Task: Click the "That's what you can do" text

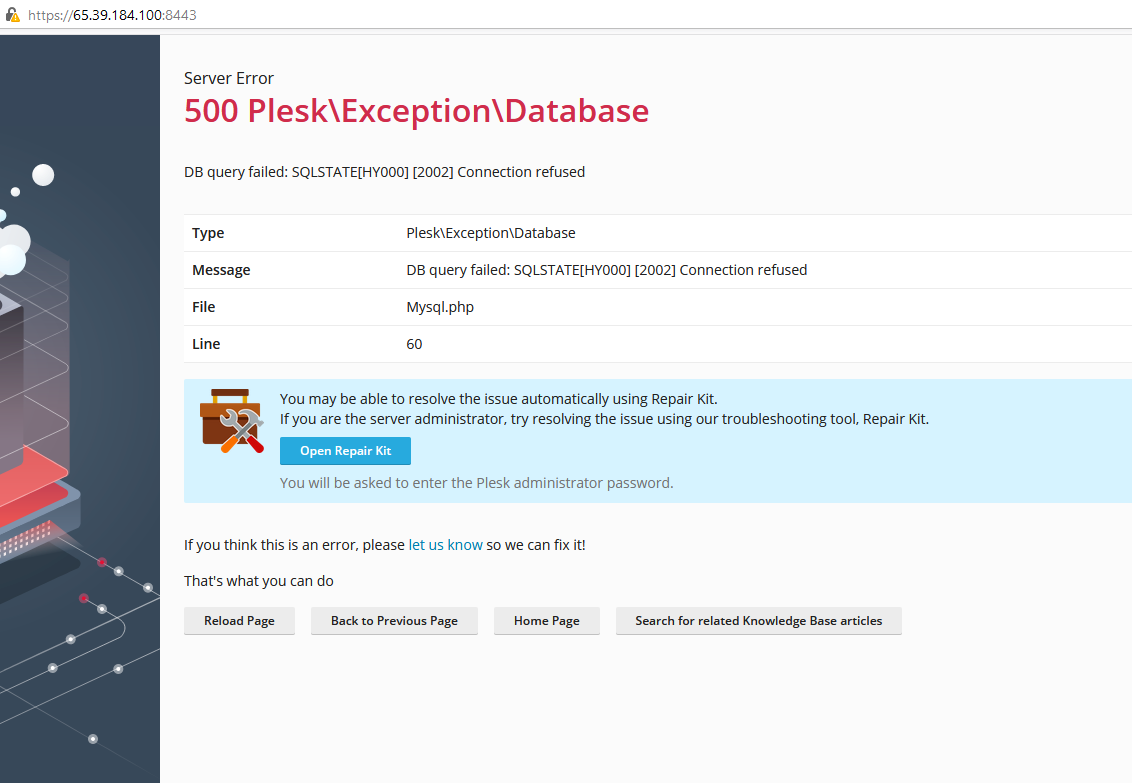Action: point(259,581)
